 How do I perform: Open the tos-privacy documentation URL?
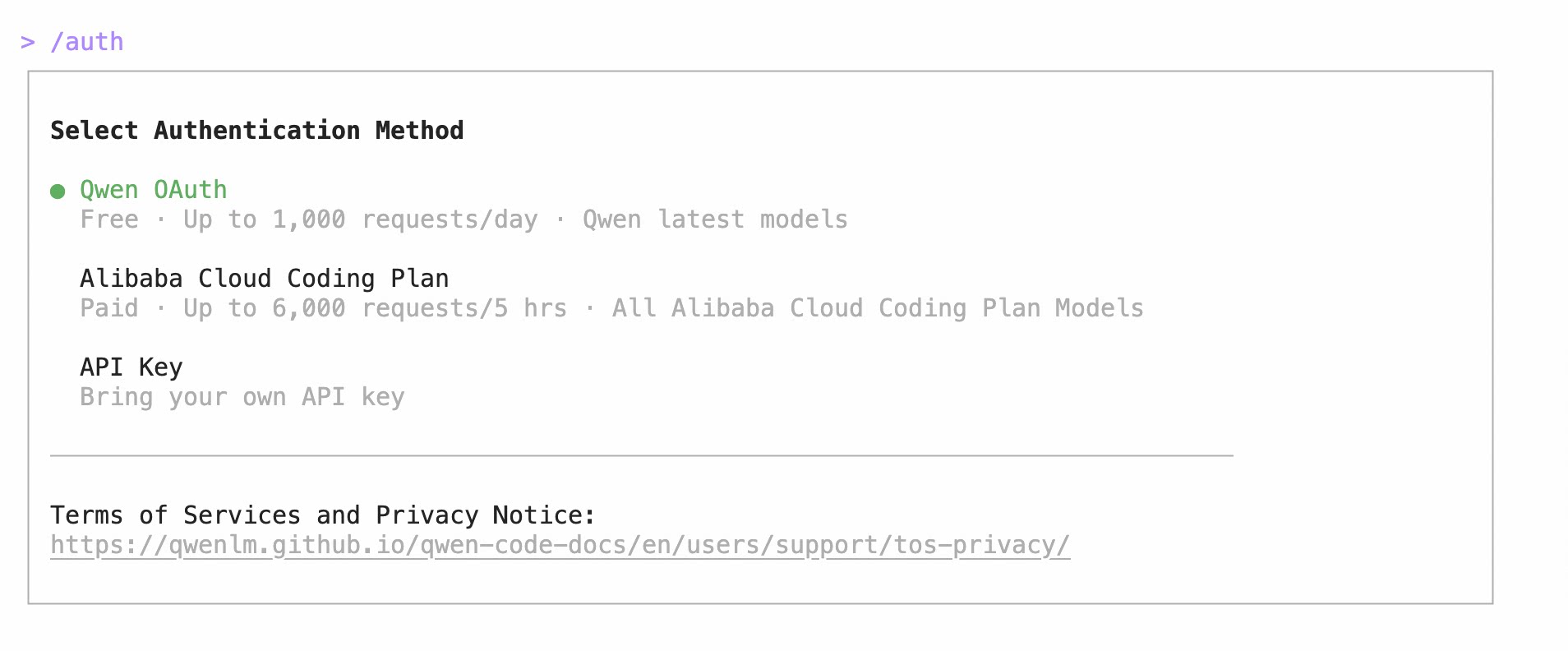tap(560, 545)
